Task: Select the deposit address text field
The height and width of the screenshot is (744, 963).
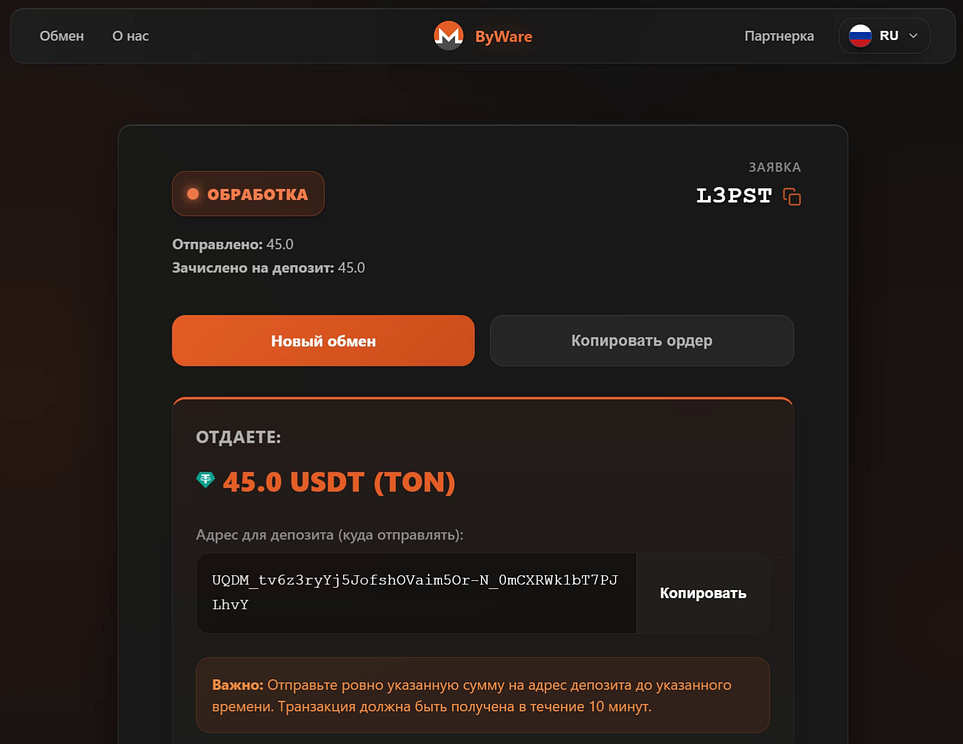Action: point(416,593)
